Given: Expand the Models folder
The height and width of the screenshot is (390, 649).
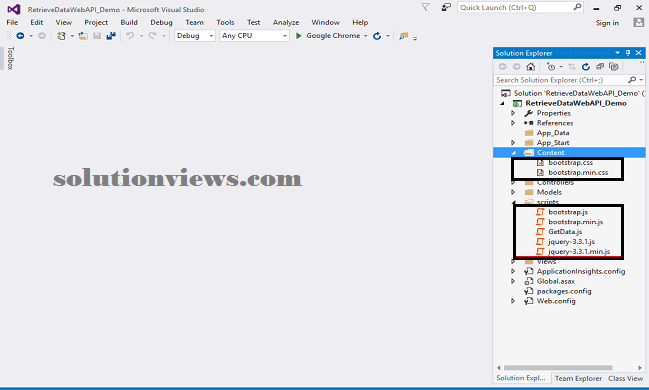Looking at the screenshot, I should coord(513,192).
